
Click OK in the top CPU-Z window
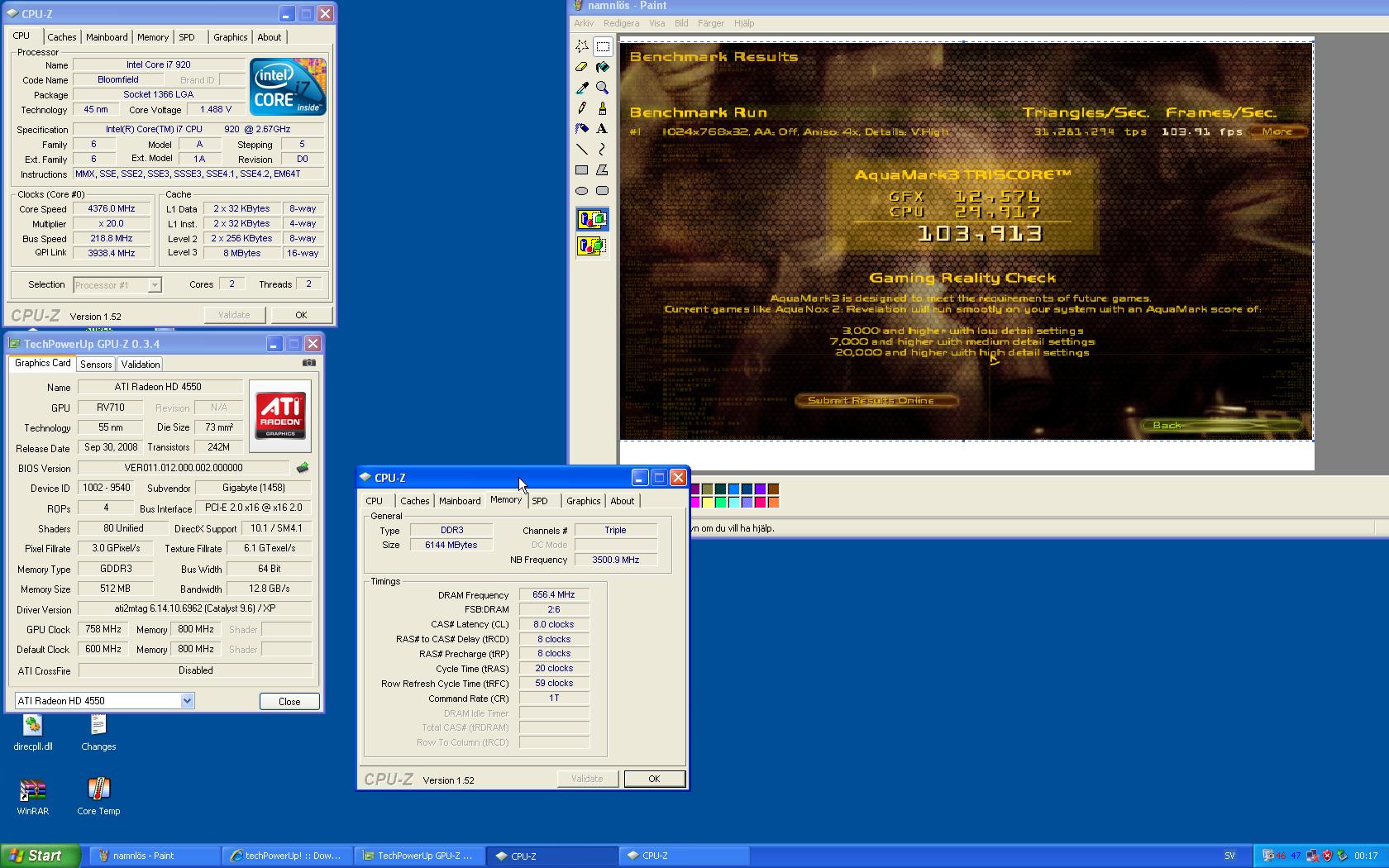(301, 315)
